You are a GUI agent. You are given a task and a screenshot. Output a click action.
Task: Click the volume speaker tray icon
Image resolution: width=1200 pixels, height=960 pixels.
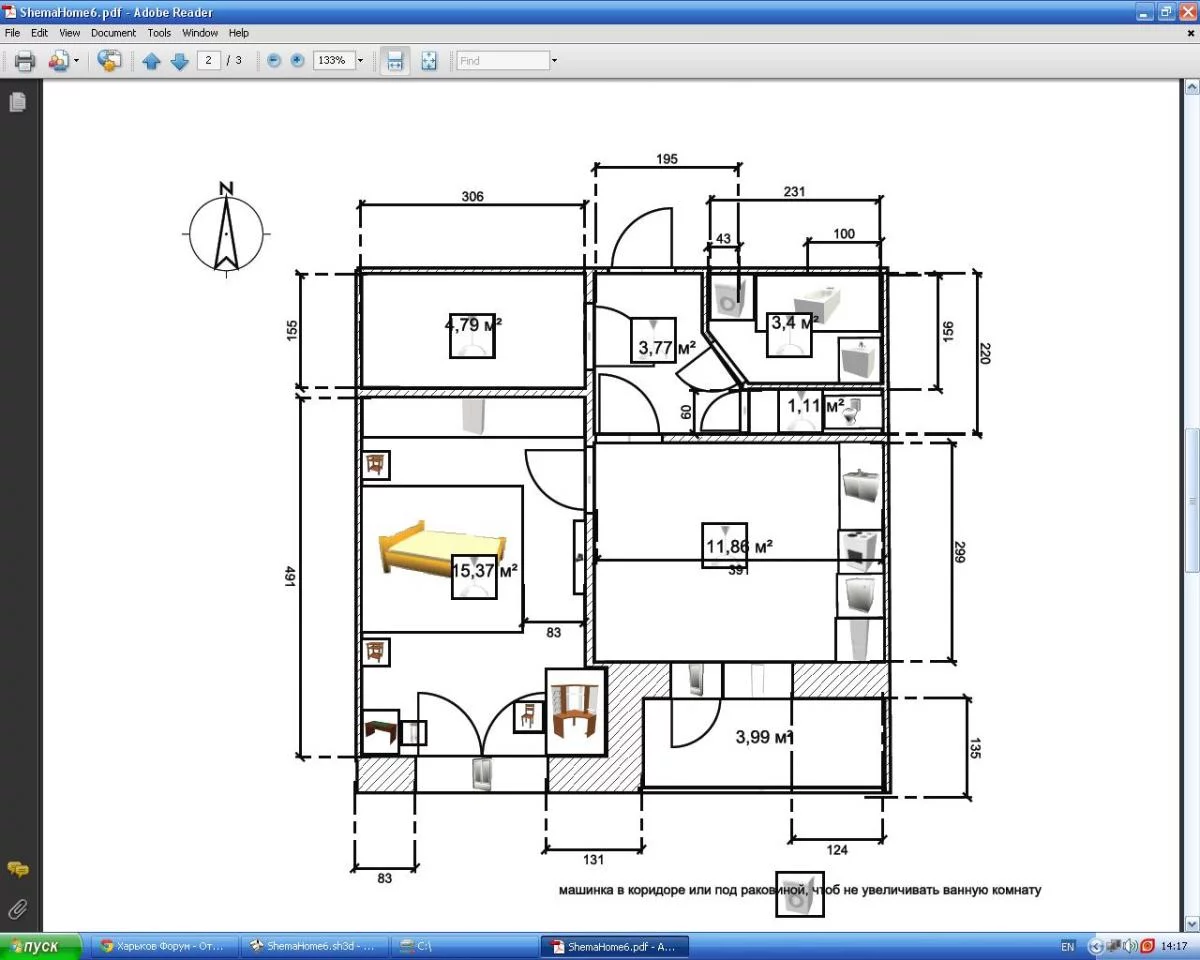1130,946
